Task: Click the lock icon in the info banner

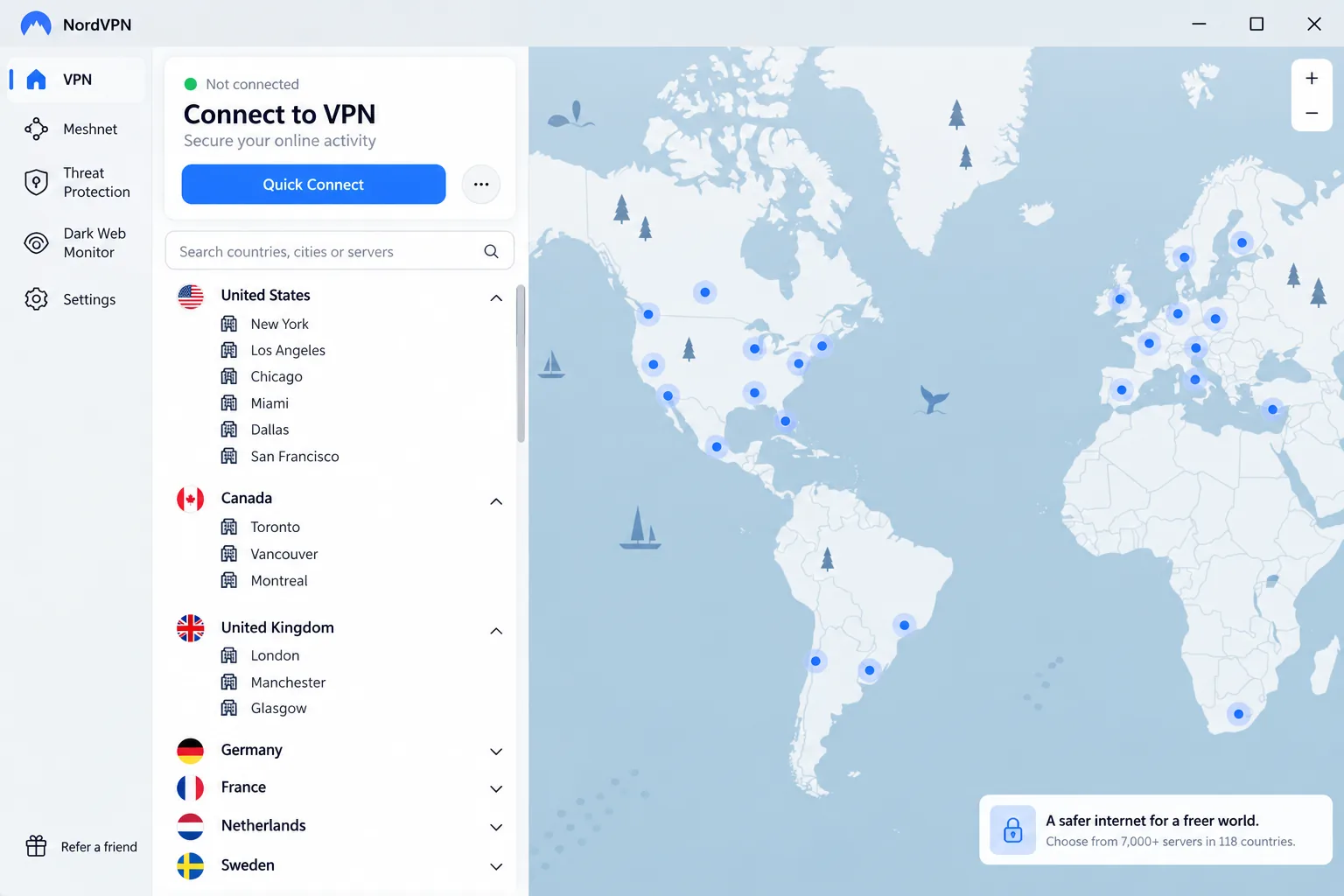Action: pos(1012,829)
